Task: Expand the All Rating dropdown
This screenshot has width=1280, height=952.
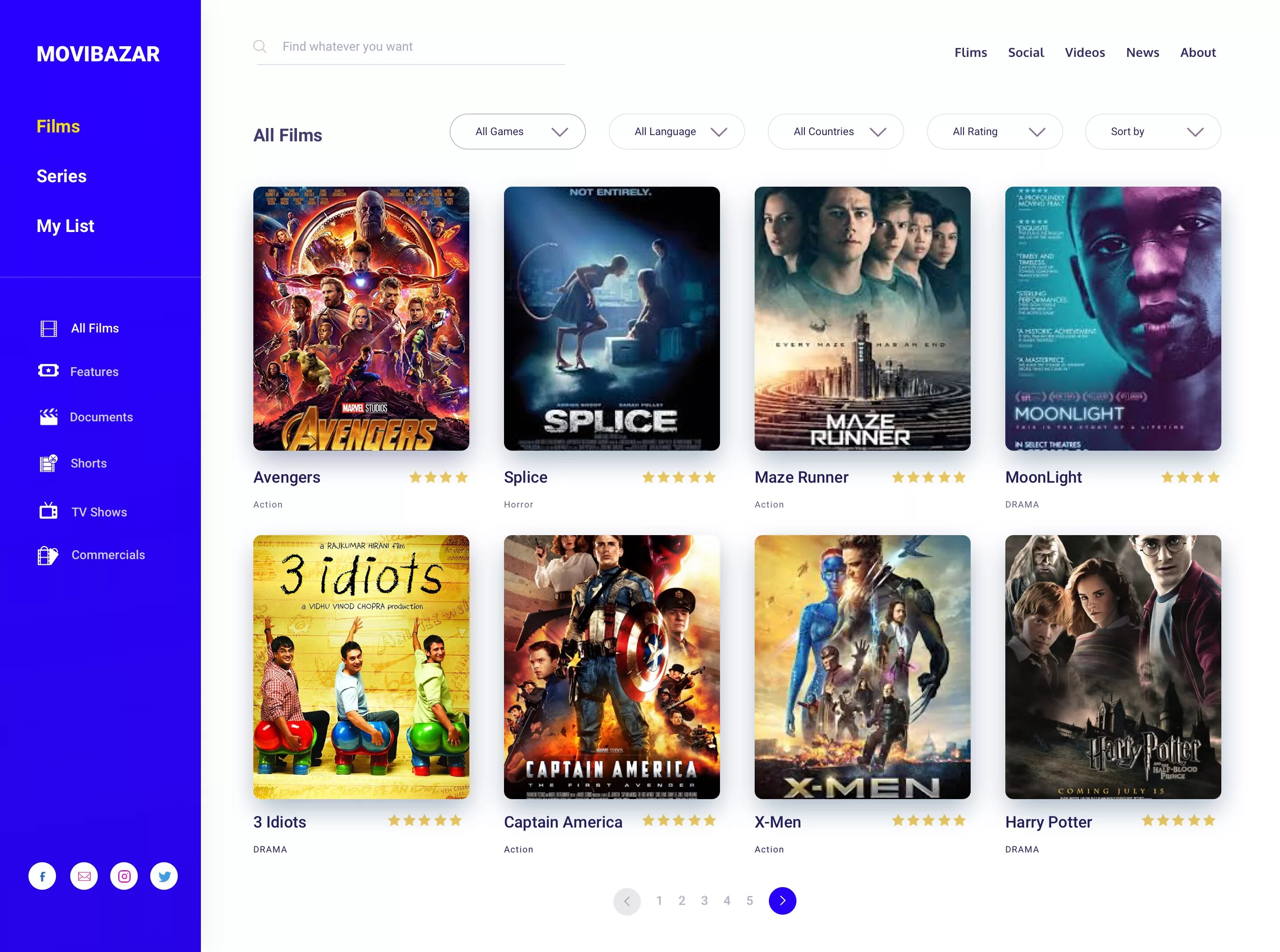Action: (x=995, y=132)
